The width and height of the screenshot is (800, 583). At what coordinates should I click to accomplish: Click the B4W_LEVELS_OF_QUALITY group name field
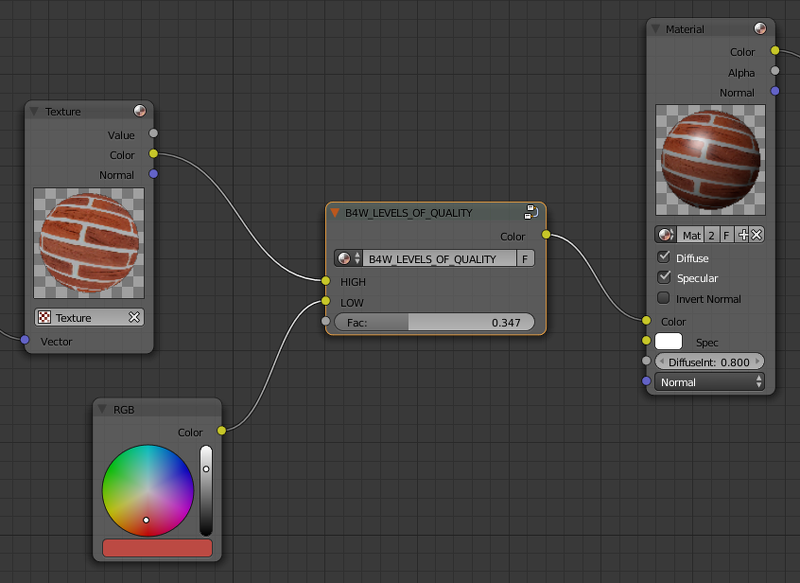coord(439,259)
